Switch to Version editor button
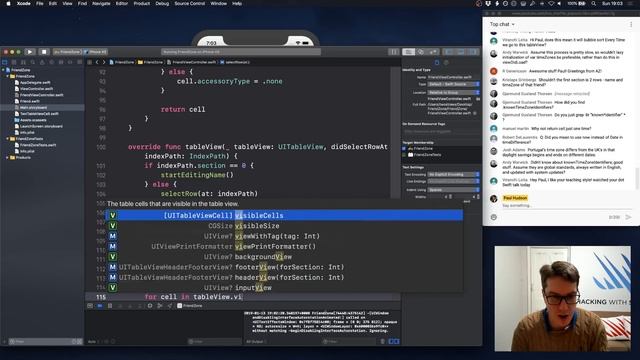This screenshot has height=360, width=640. 433,52
